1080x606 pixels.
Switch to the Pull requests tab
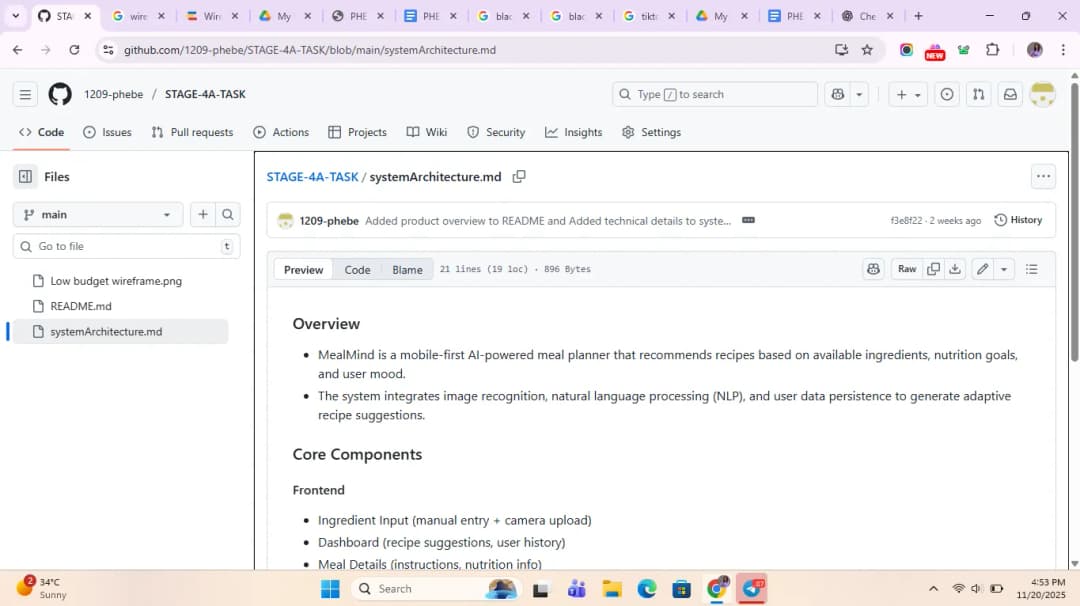coord(193,132)
